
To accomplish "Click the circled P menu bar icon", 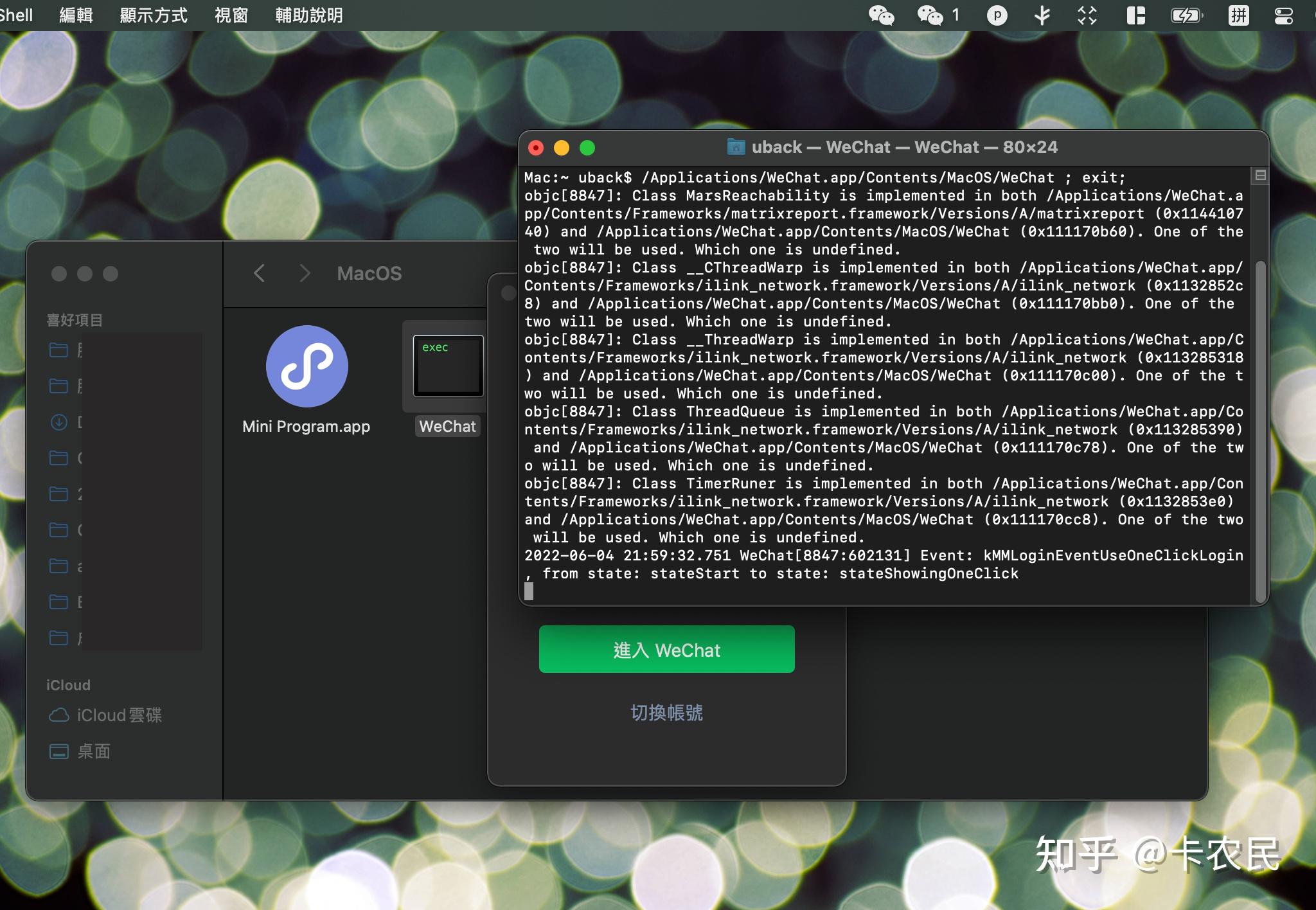I will tap(997, 15).
